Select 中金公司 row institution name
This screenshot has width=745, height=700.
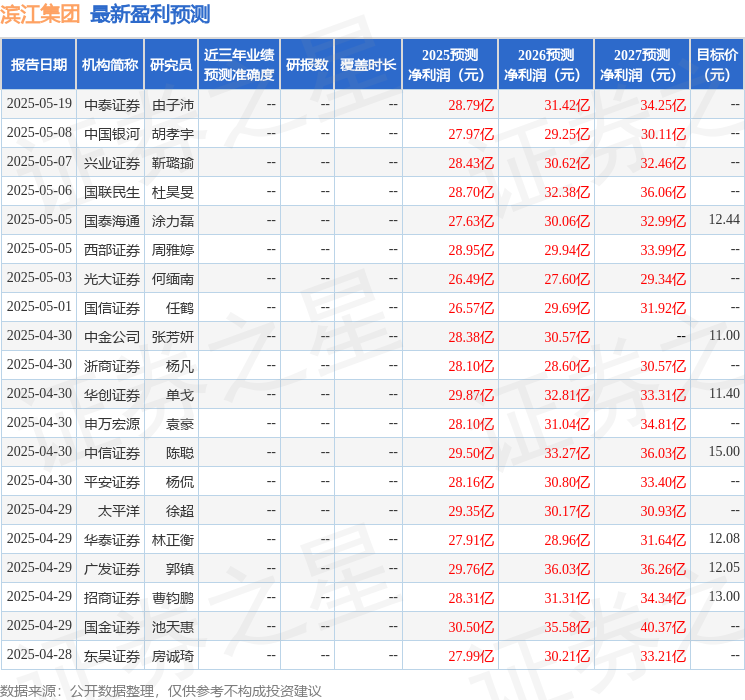[x=111, y=336]
